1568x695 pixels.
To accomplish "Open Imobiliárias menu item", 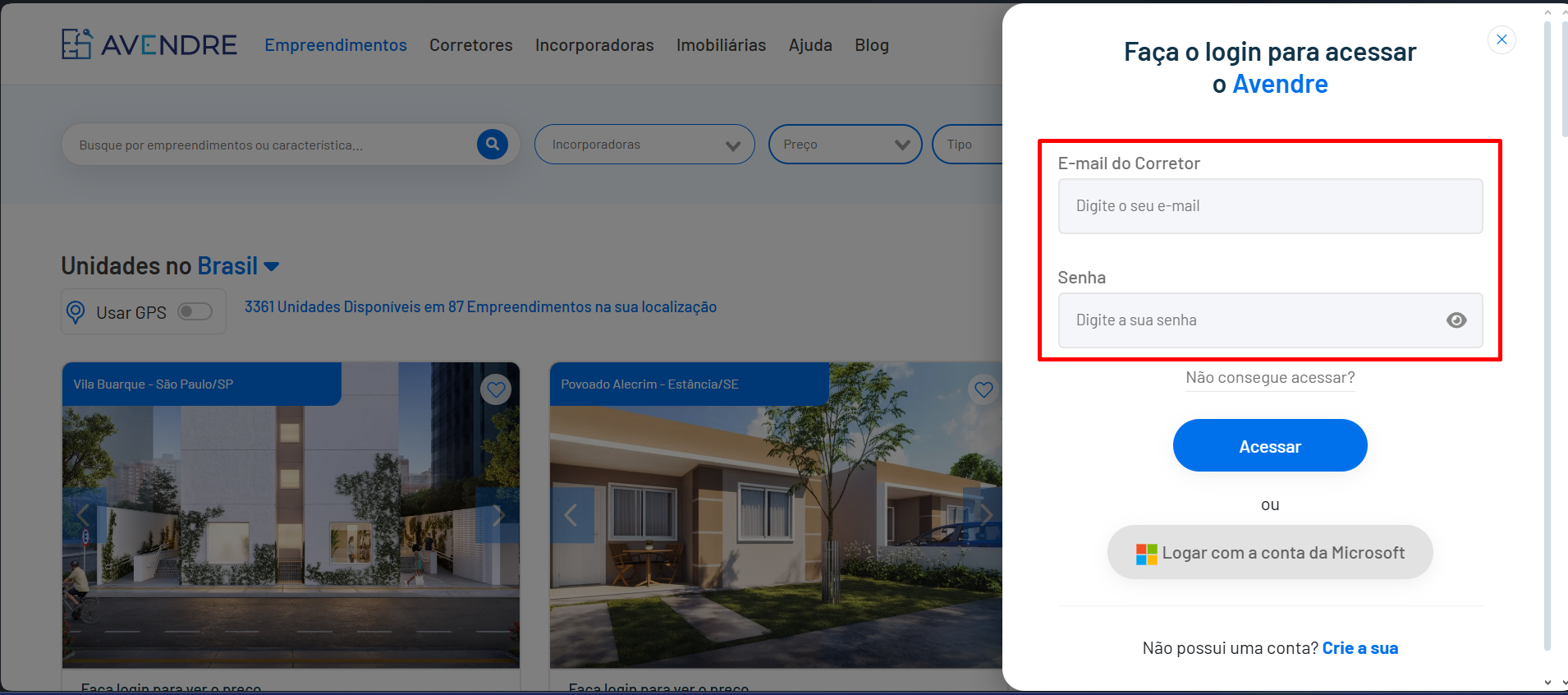I will point(721,45).
